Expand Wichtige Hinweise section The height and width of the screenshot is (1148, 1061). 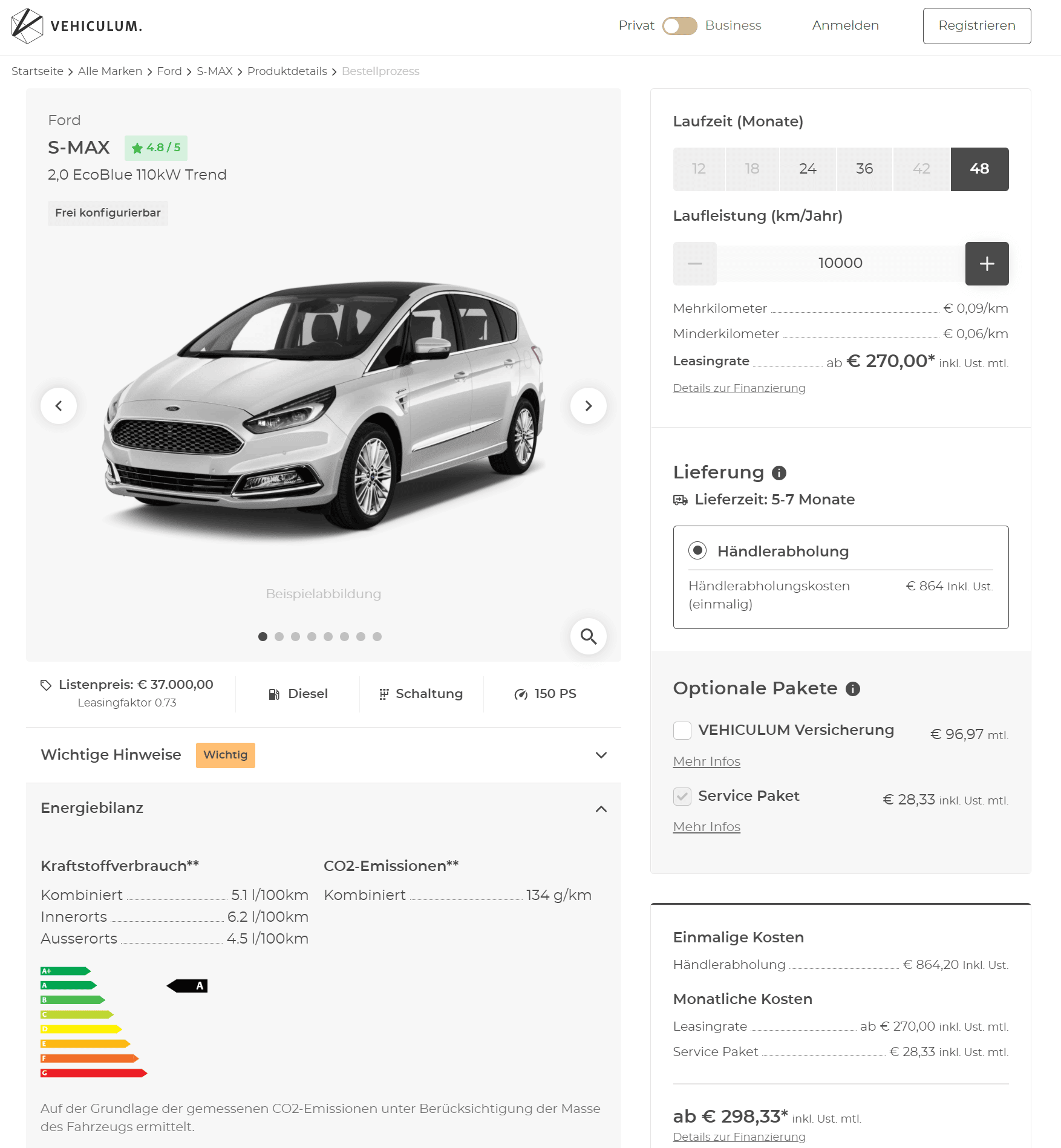(324, 755)
